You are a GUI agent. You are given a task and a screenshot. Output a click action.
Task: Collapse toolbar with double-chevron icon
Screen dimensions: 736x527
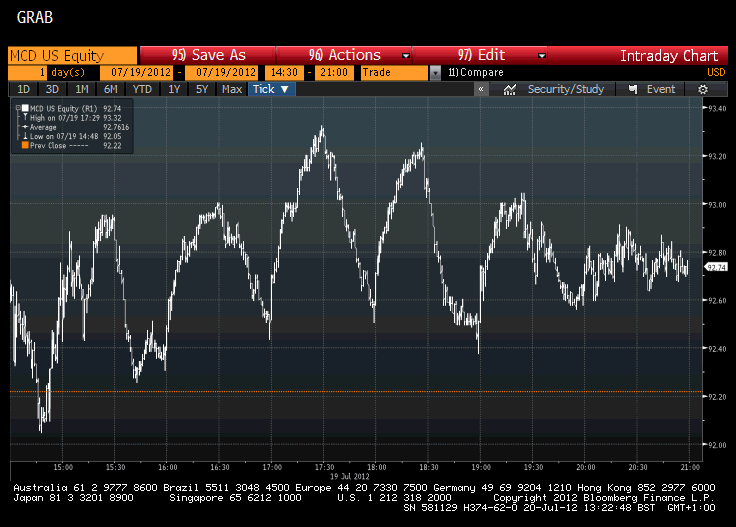[481, 89]
